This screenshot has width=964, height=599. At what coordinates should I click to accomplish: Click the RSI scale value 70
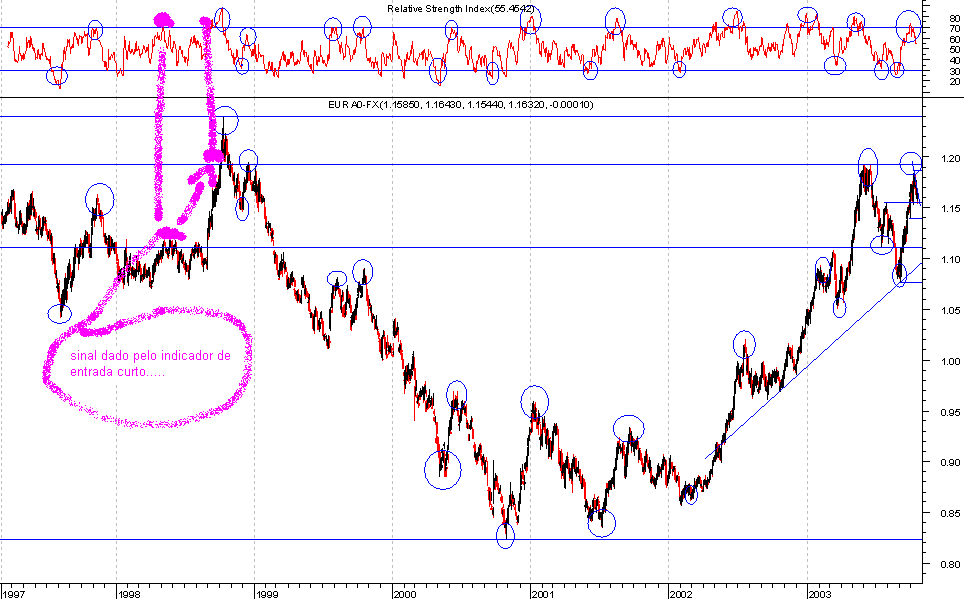(x=955, y=29)
